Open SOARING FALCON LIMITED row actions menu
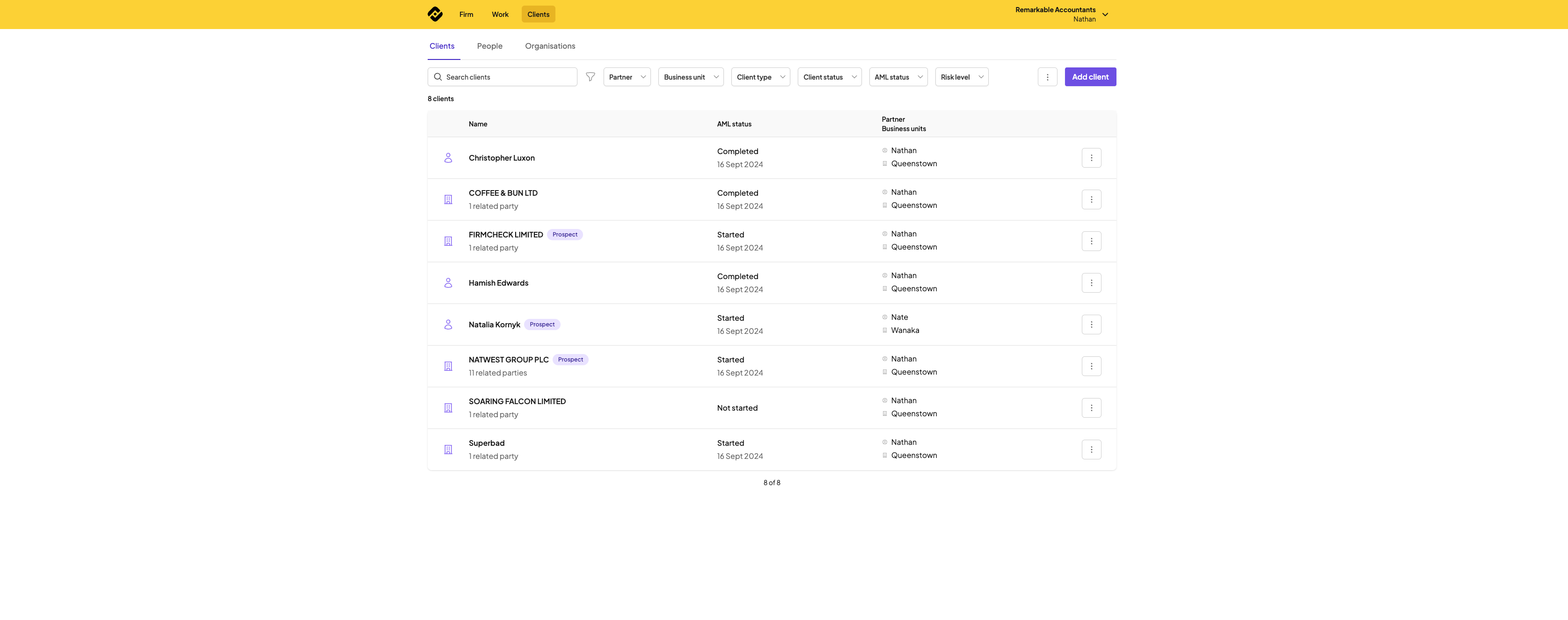 coord(1091,408)
